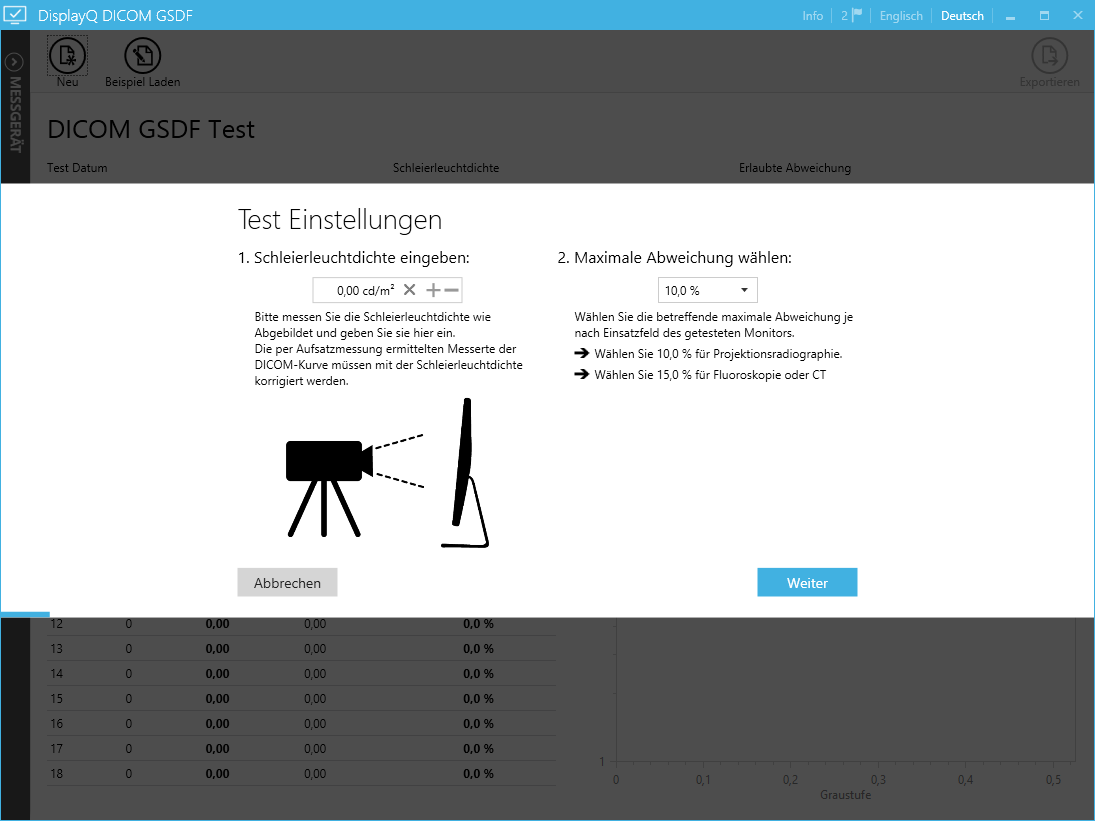Maximize the DisplayQ window
This screenshot has width=1095, height=821.
(x=1044, y=16)
